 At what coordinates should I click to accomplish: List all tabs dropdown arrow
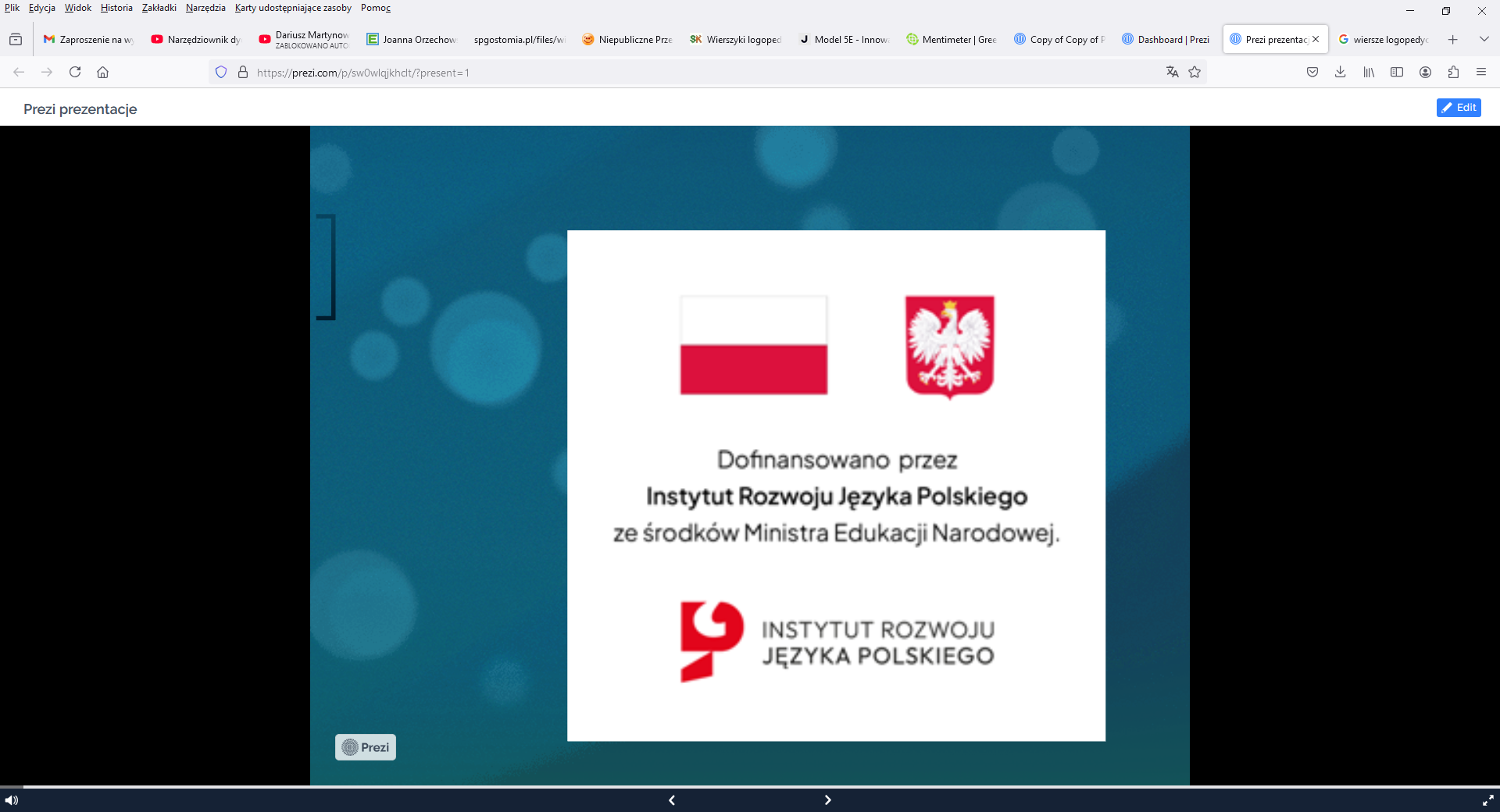1484,39
